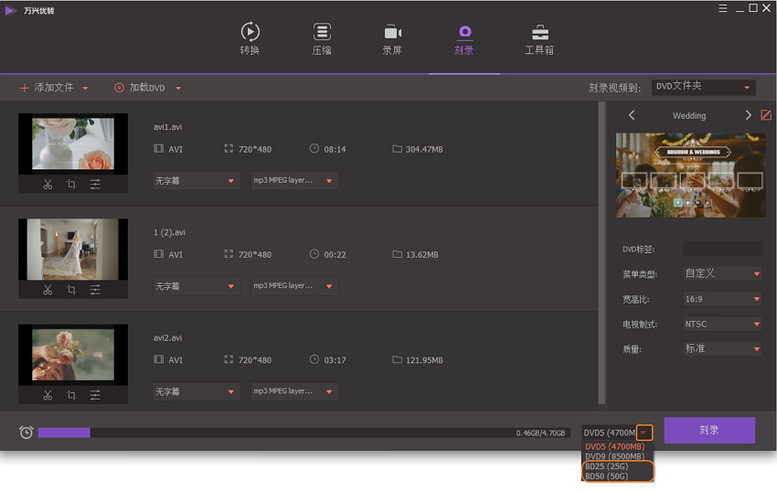Click crop icon for avi1.avi
The height and width of the screenshot is (491, 777).
click(71, 184)
